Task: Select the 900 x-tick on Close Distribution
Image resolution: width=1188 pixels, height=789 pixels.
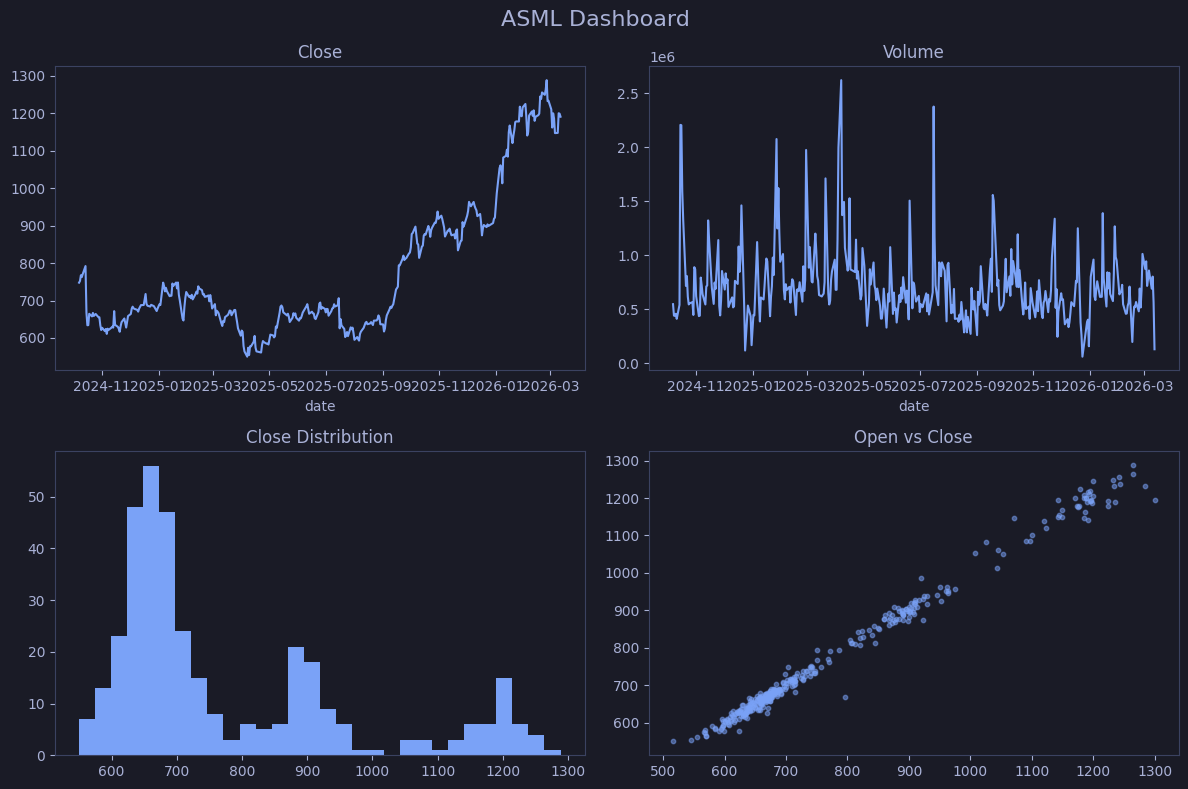Action: pyautogui.click(x=308, y=772)
